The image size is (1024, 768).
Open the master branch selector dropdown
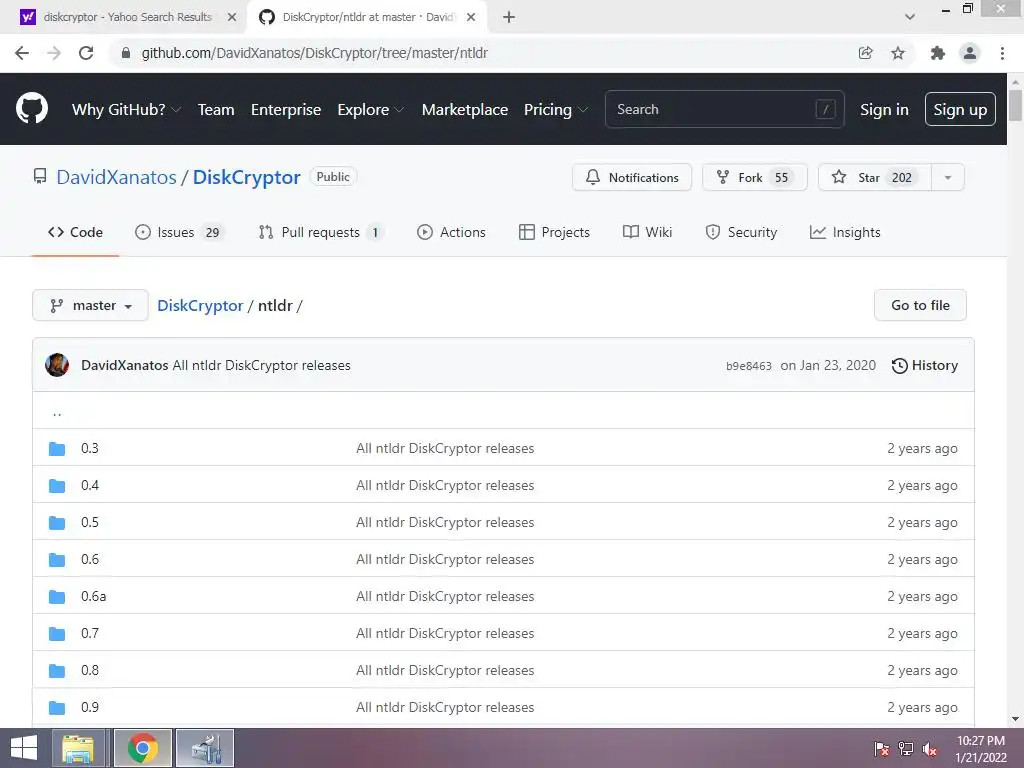(90, 305)
